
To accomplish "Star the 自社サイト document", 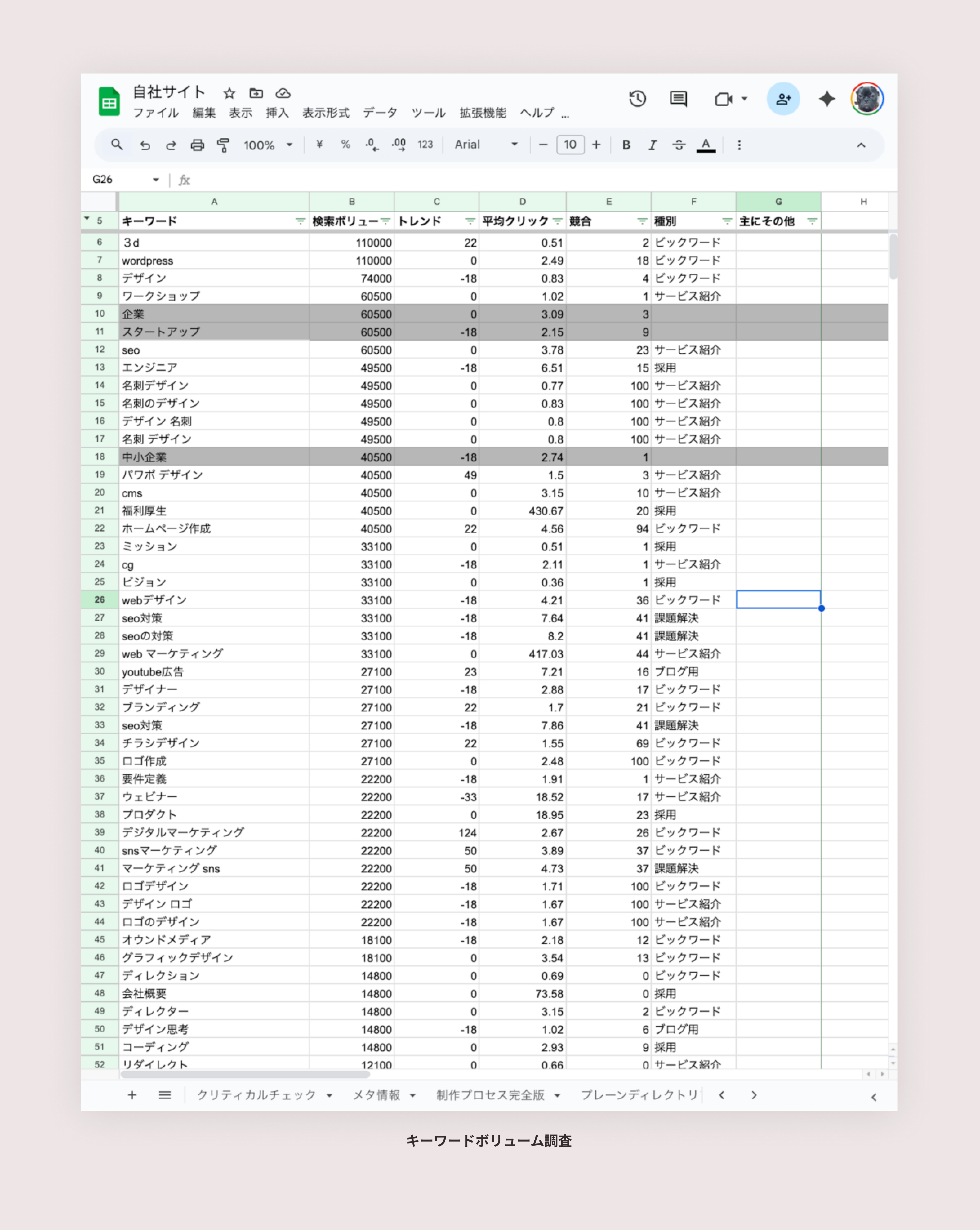I will coord(229,93).
